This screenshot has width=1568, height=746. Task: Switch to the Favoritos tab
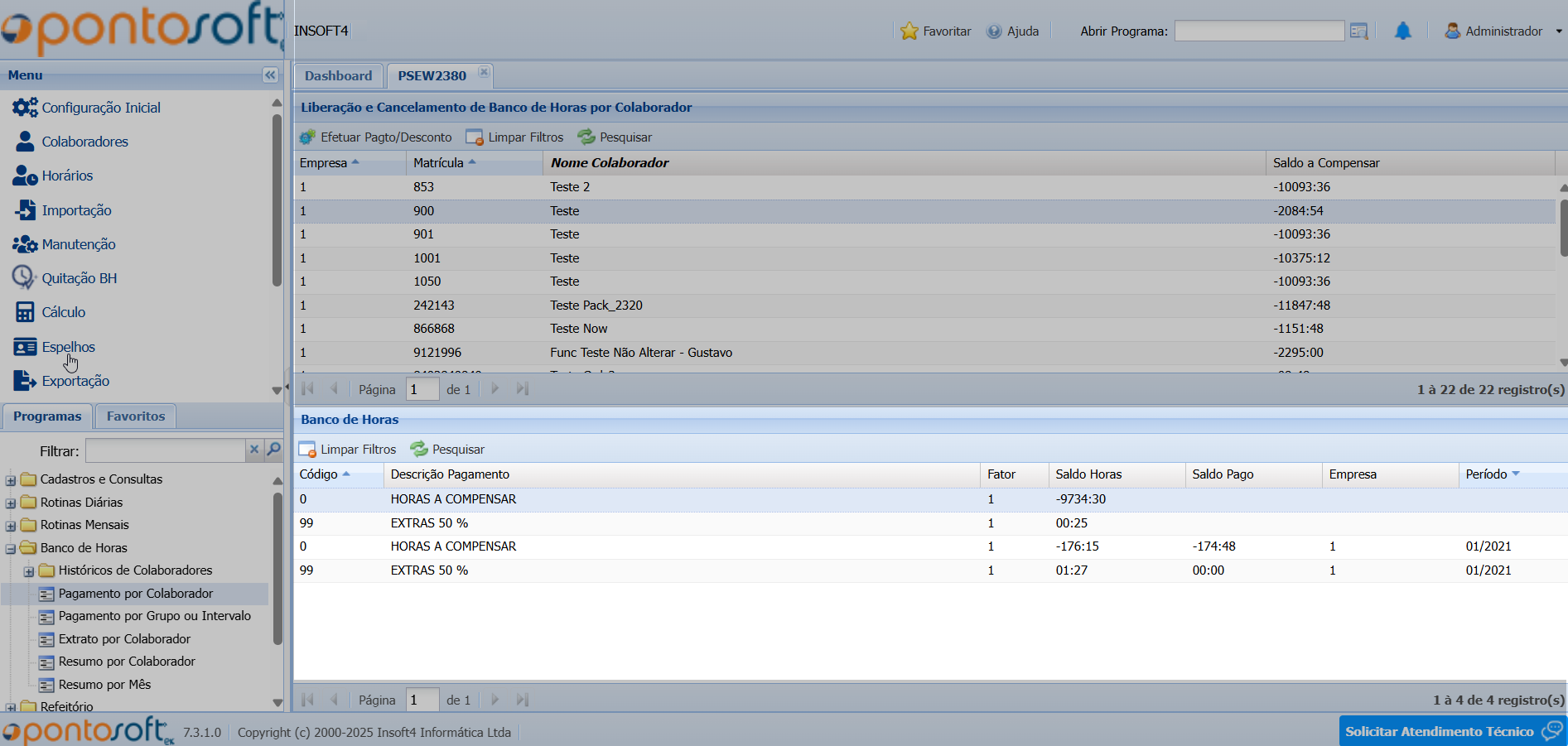point(136,416)
